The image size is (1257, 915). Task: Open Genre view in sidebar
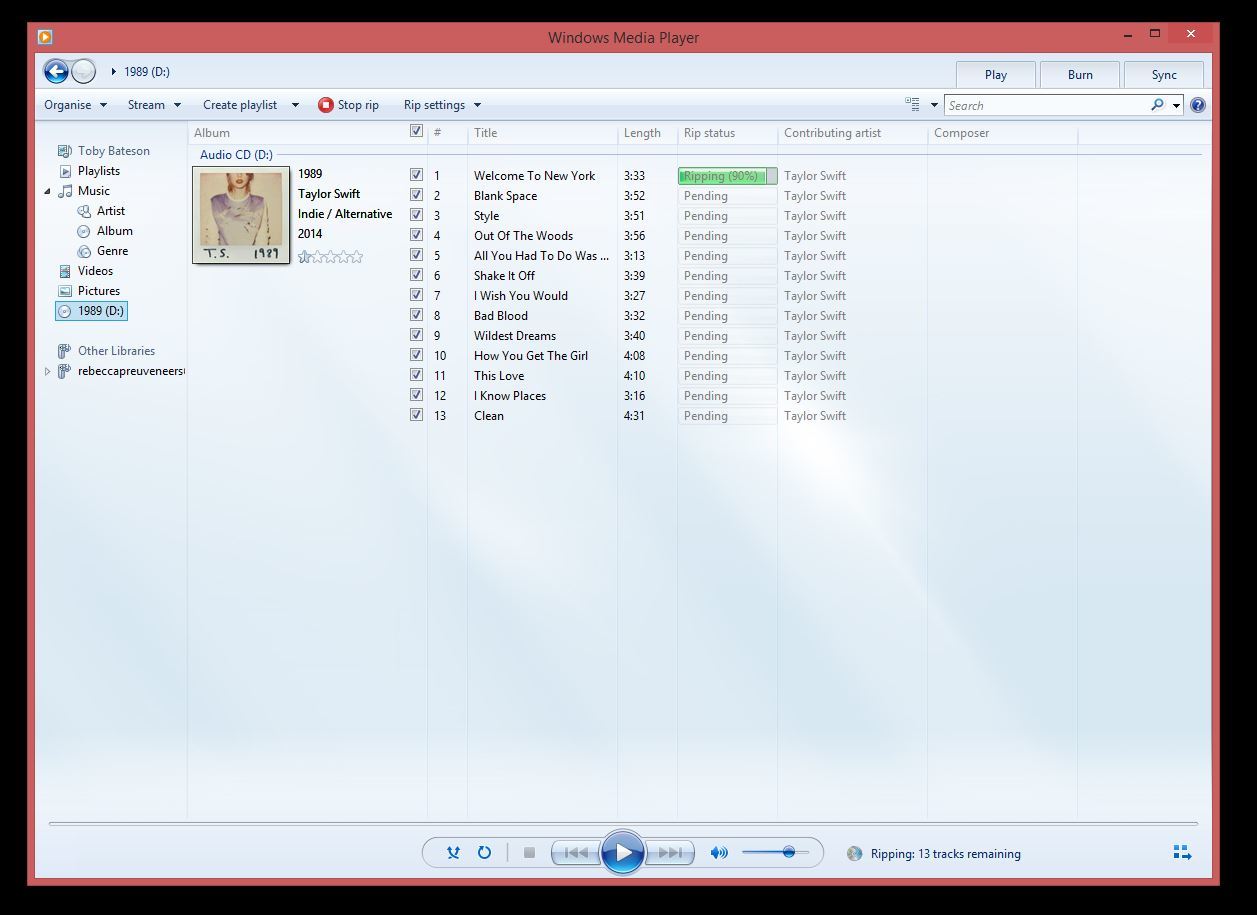coord(112,251)
